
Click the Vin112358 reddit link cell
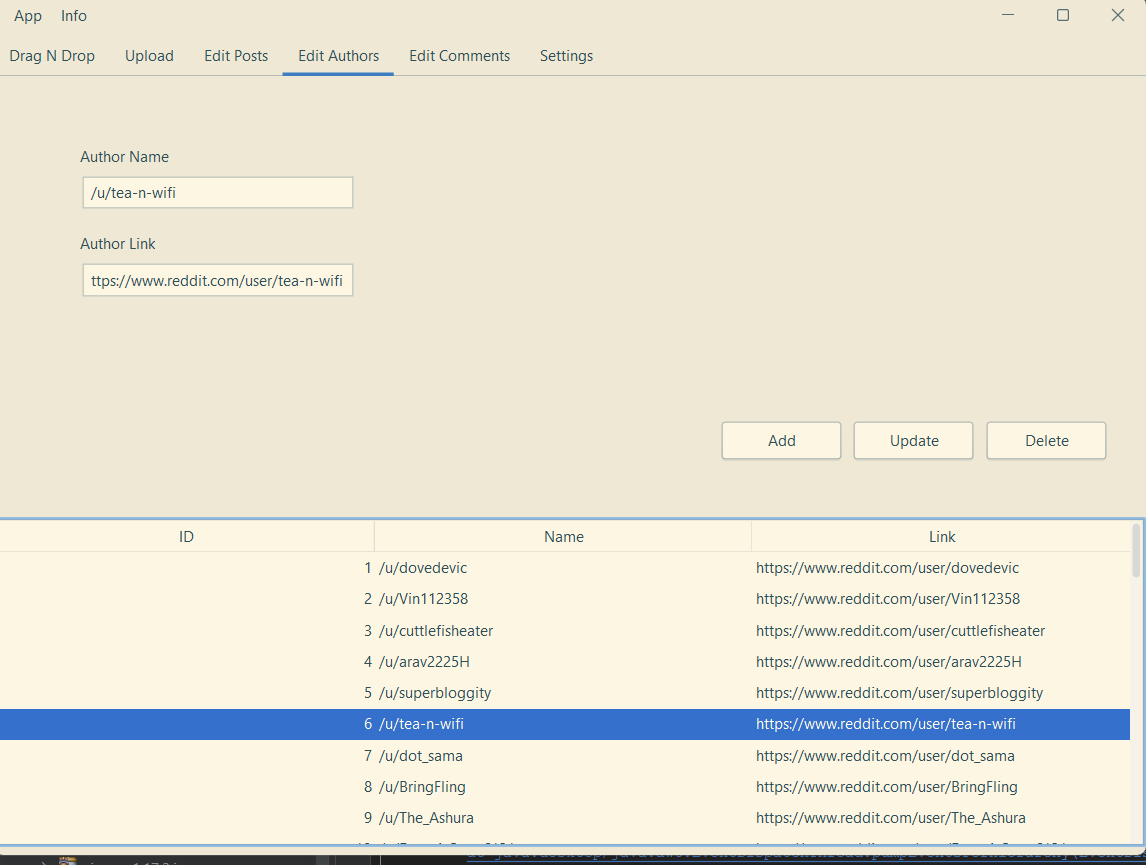(x=941, y=599)
